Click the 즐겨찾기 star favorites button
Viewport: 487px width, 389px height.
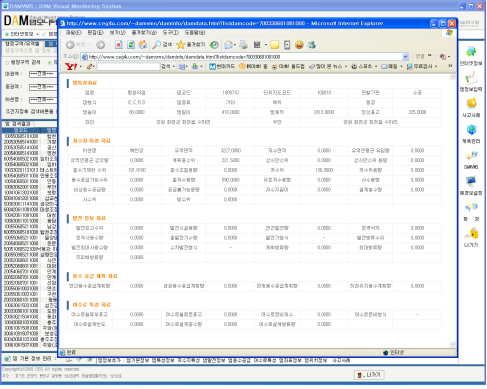191,44
